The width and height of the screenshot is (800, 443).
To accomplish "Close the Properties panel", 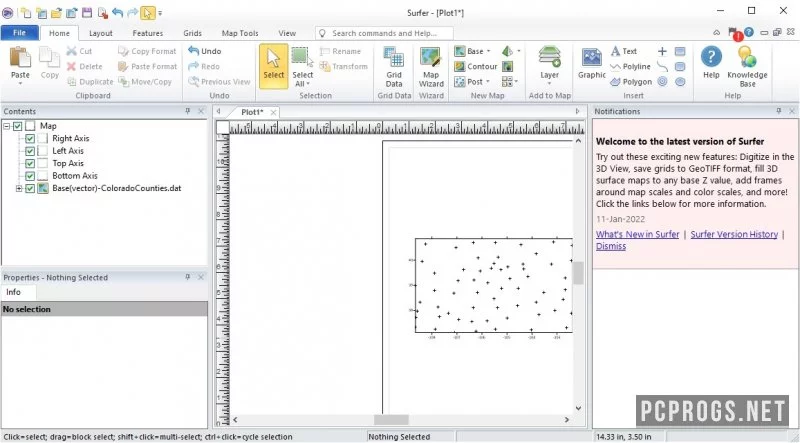I will pyautogui.click(x=201, y=277).
